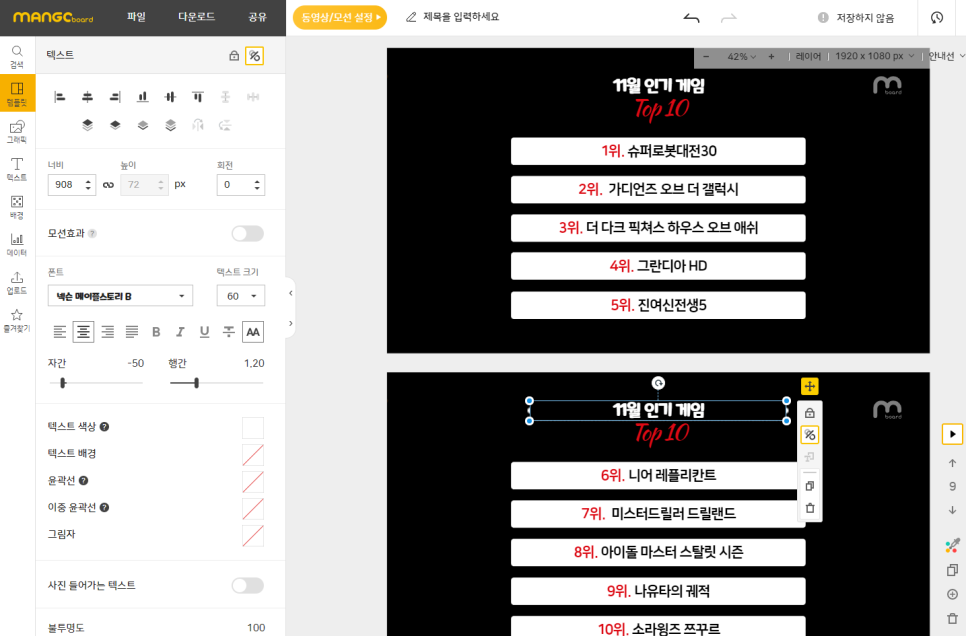The image size is (966, 636).
Task: Click the MANGOboard logo
Action: tap(53, 17)
